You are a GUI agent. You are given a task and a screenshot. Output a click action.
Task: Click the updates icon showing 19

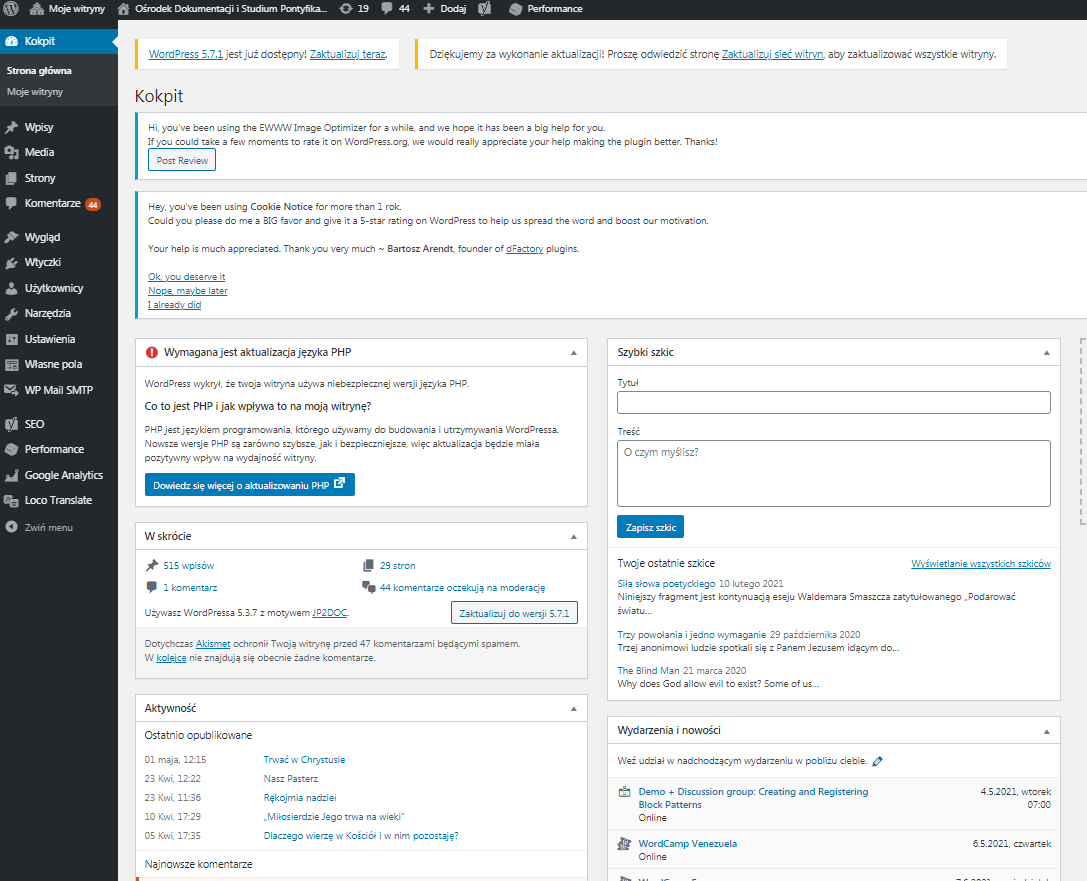coord(354,9)
